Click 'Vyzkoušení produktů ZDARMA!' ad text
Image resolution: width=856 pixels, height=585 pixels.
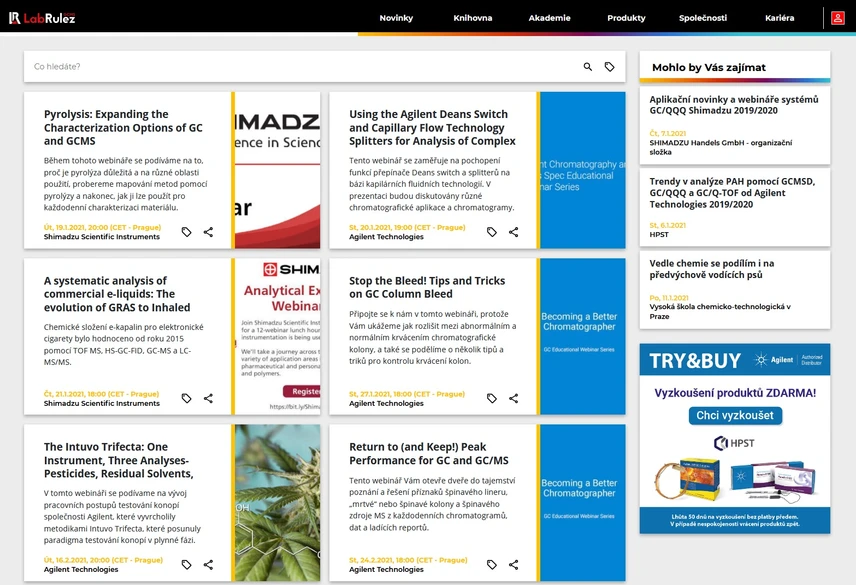735,393
